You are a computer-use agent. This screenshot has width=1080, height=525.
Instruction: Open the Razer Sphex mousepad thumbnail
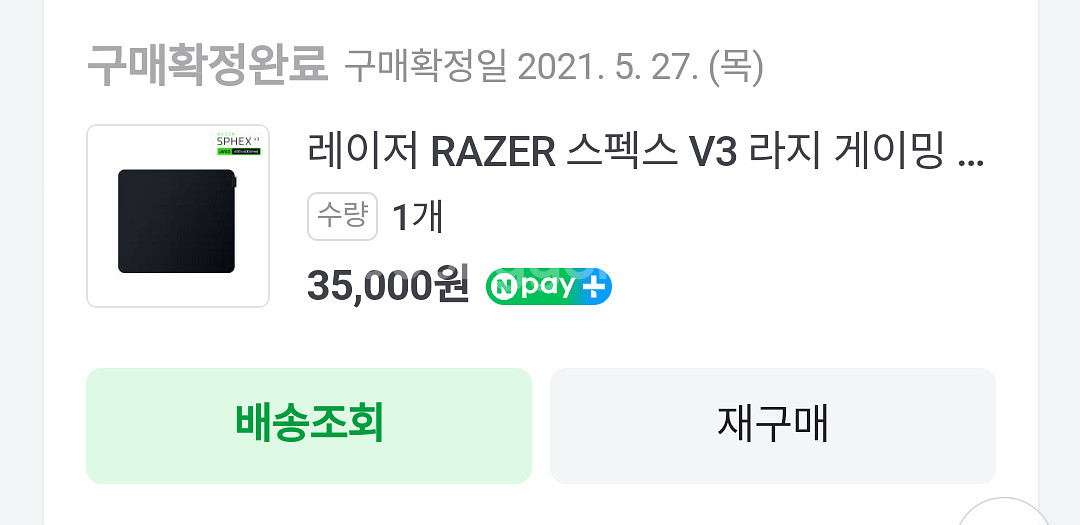178,216
